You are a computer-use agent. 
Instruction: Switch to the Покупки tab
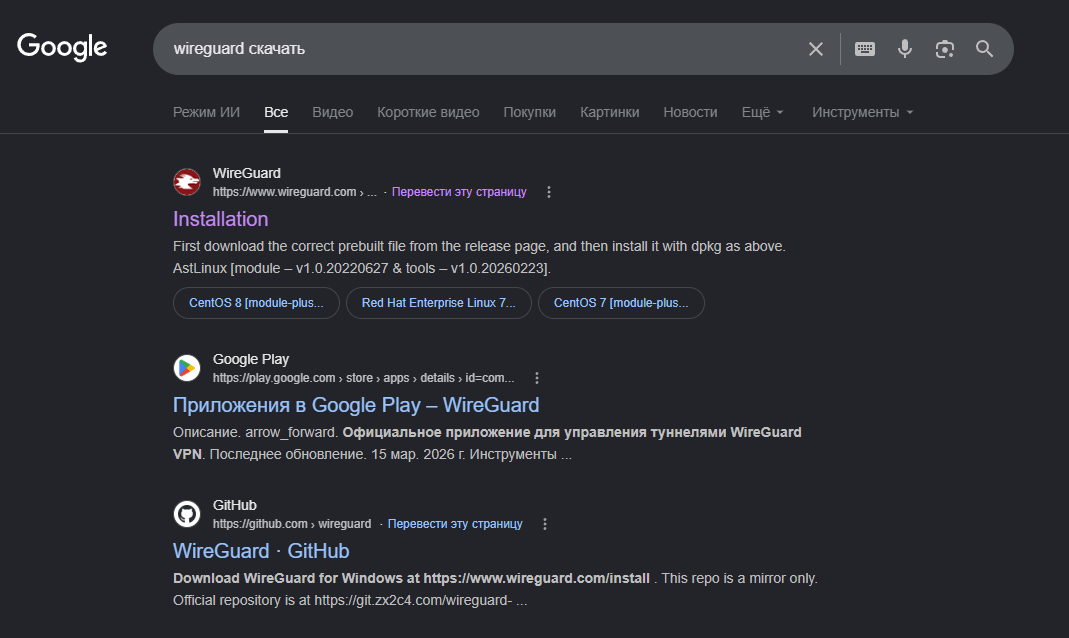click(530, 112)
